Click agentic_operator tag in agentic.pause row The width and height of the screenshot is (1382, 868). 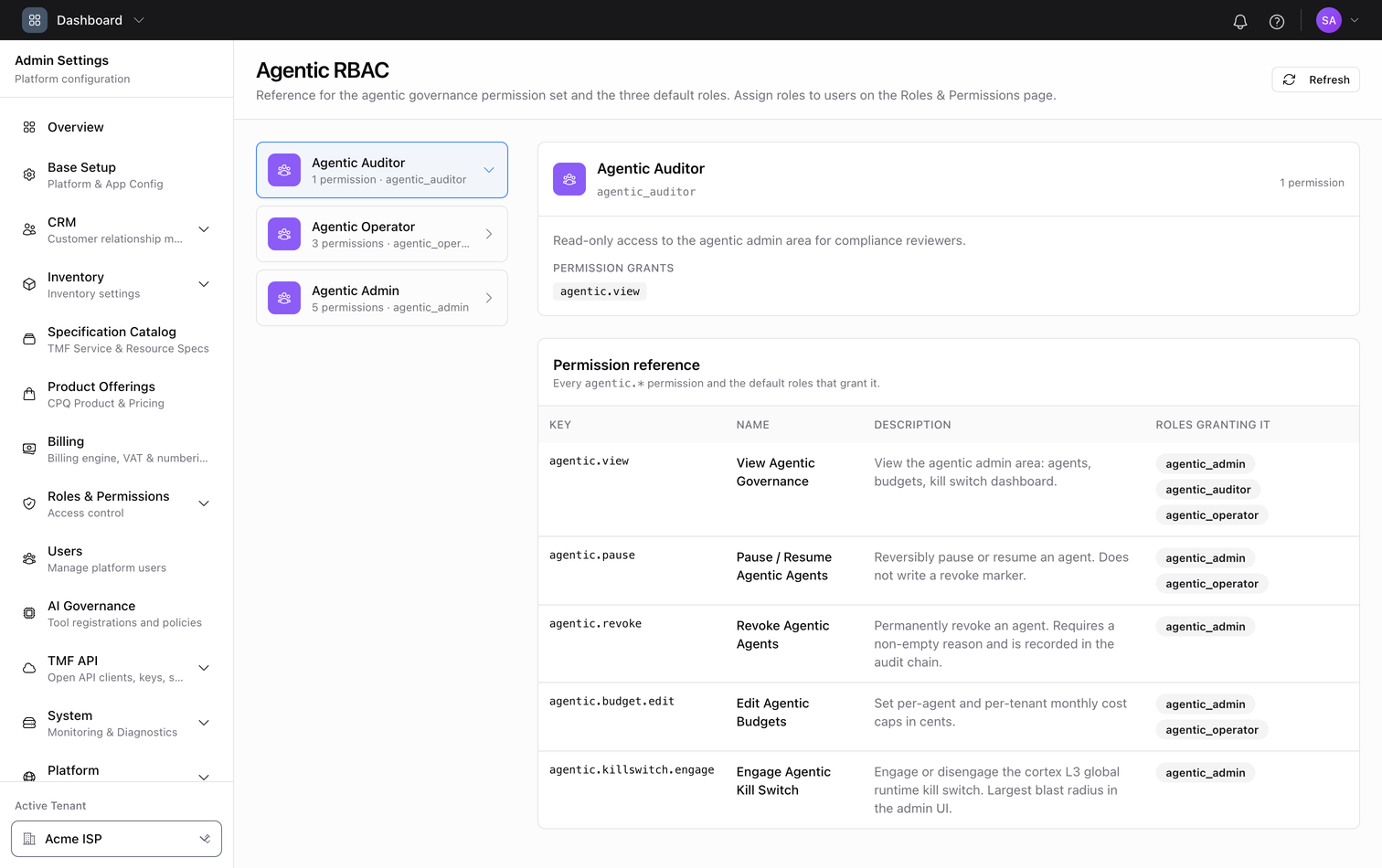1212,584
